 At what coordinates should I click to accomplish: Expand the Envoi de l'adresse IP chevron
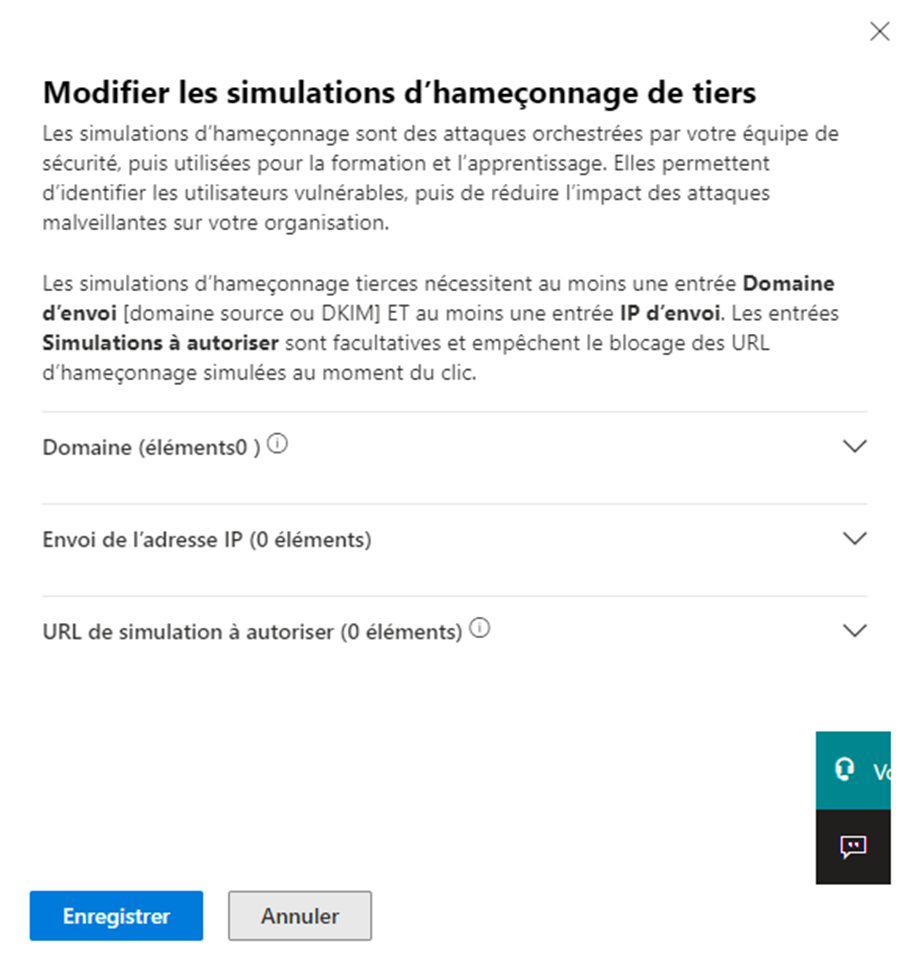click(x=854, y=539)
